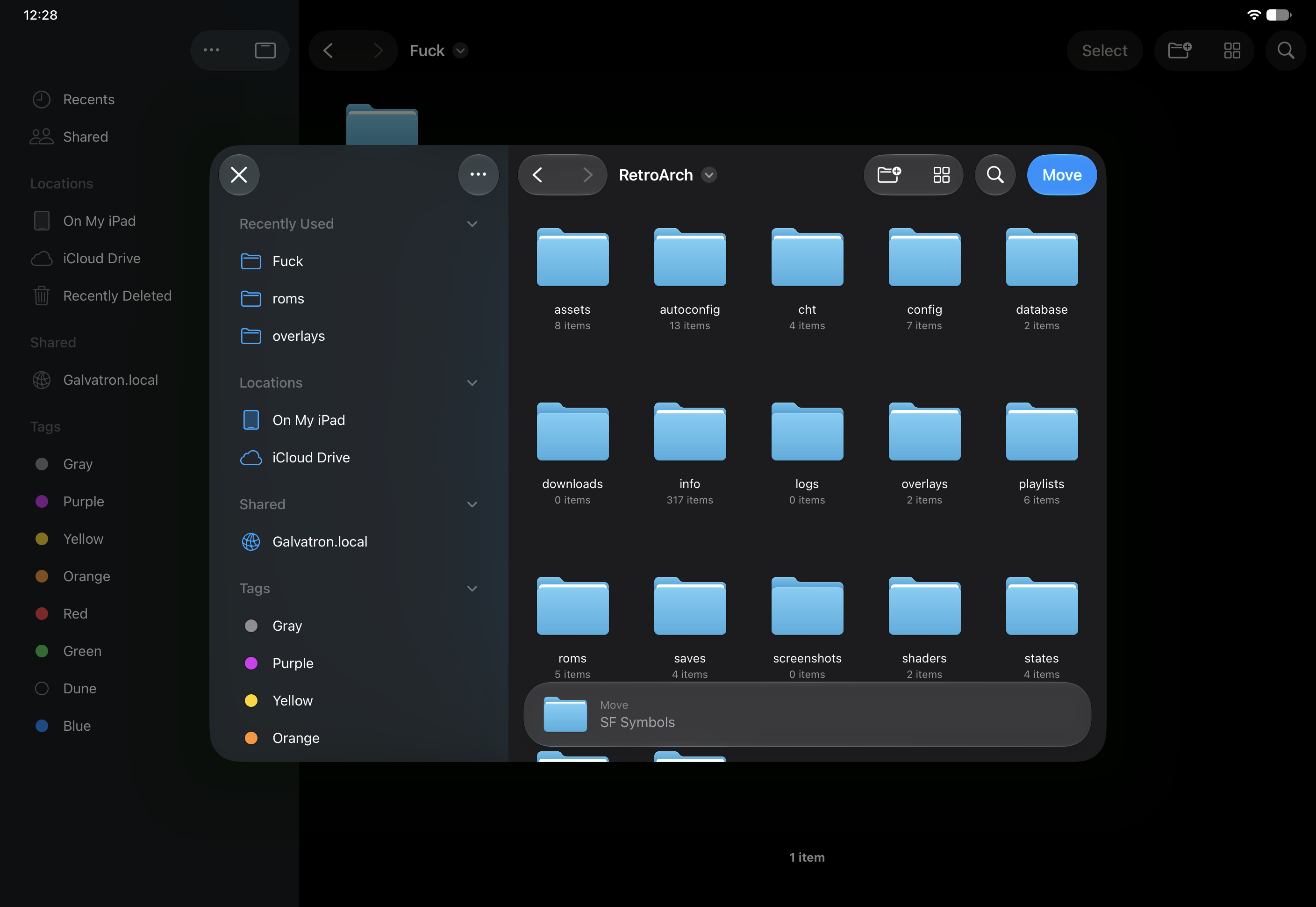Open the cht folder
The height and width of the screenshot is (907, 1316).
(x=807, y=258)
